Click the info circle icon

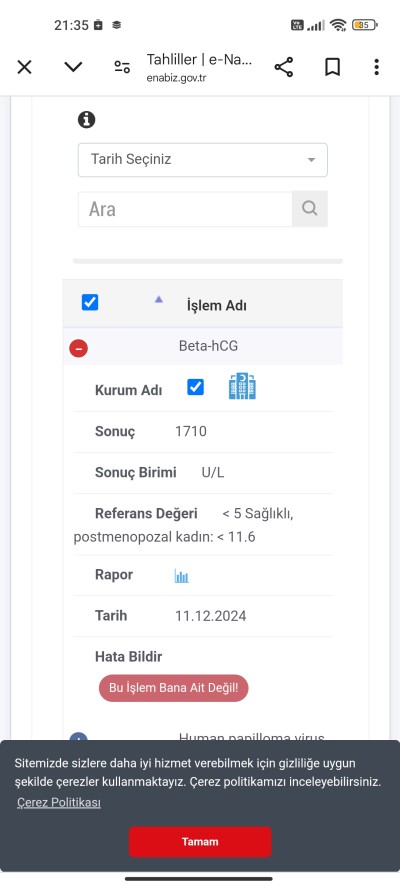click(86, 119)
